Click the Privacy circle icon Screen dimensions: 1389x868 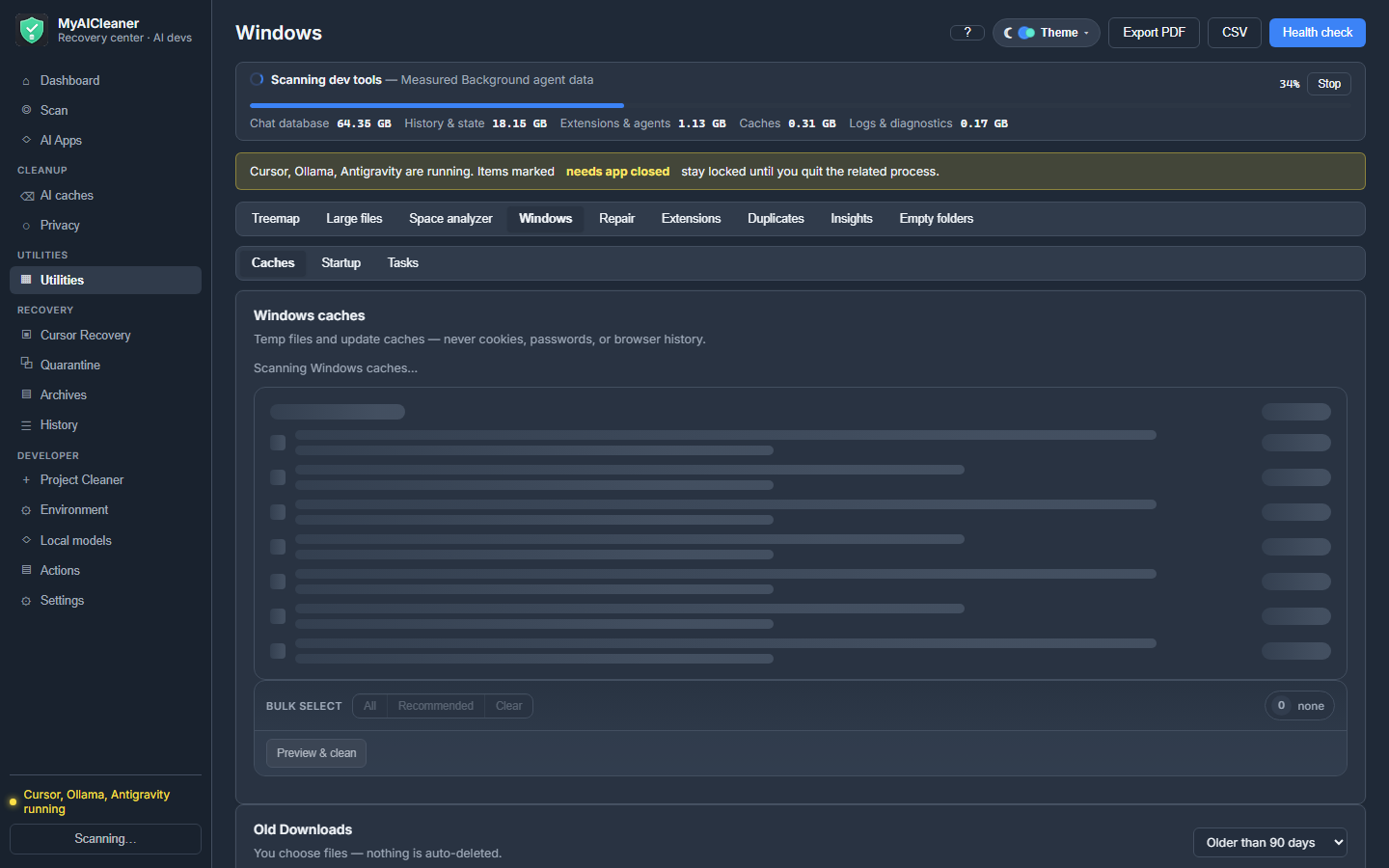point(26,226)
